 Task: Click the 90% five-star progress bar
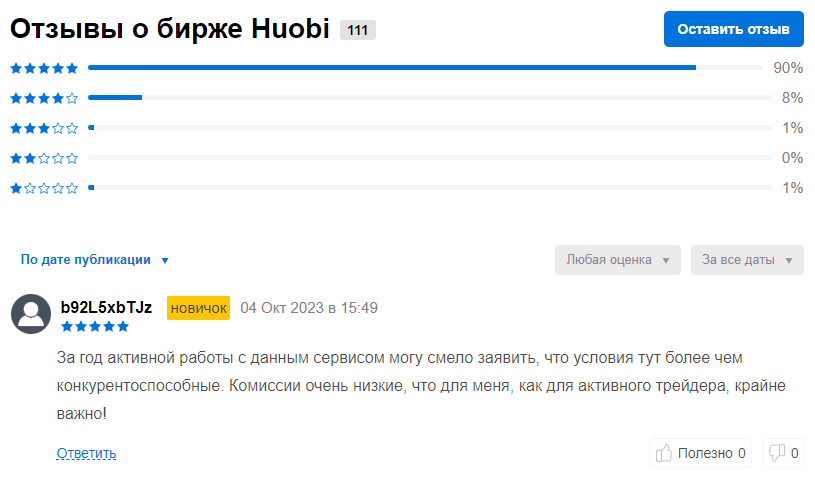(x=392, y=68)
